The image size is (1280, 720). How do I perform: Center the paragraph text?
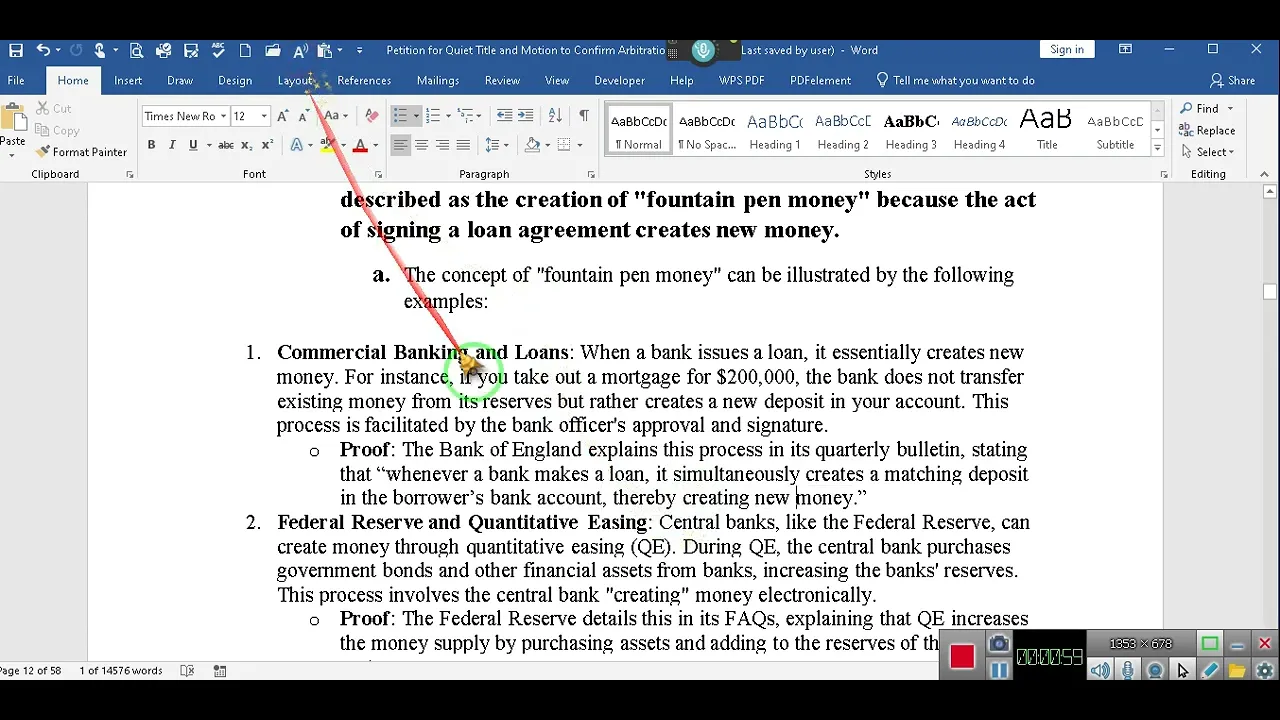click(421, 145)
